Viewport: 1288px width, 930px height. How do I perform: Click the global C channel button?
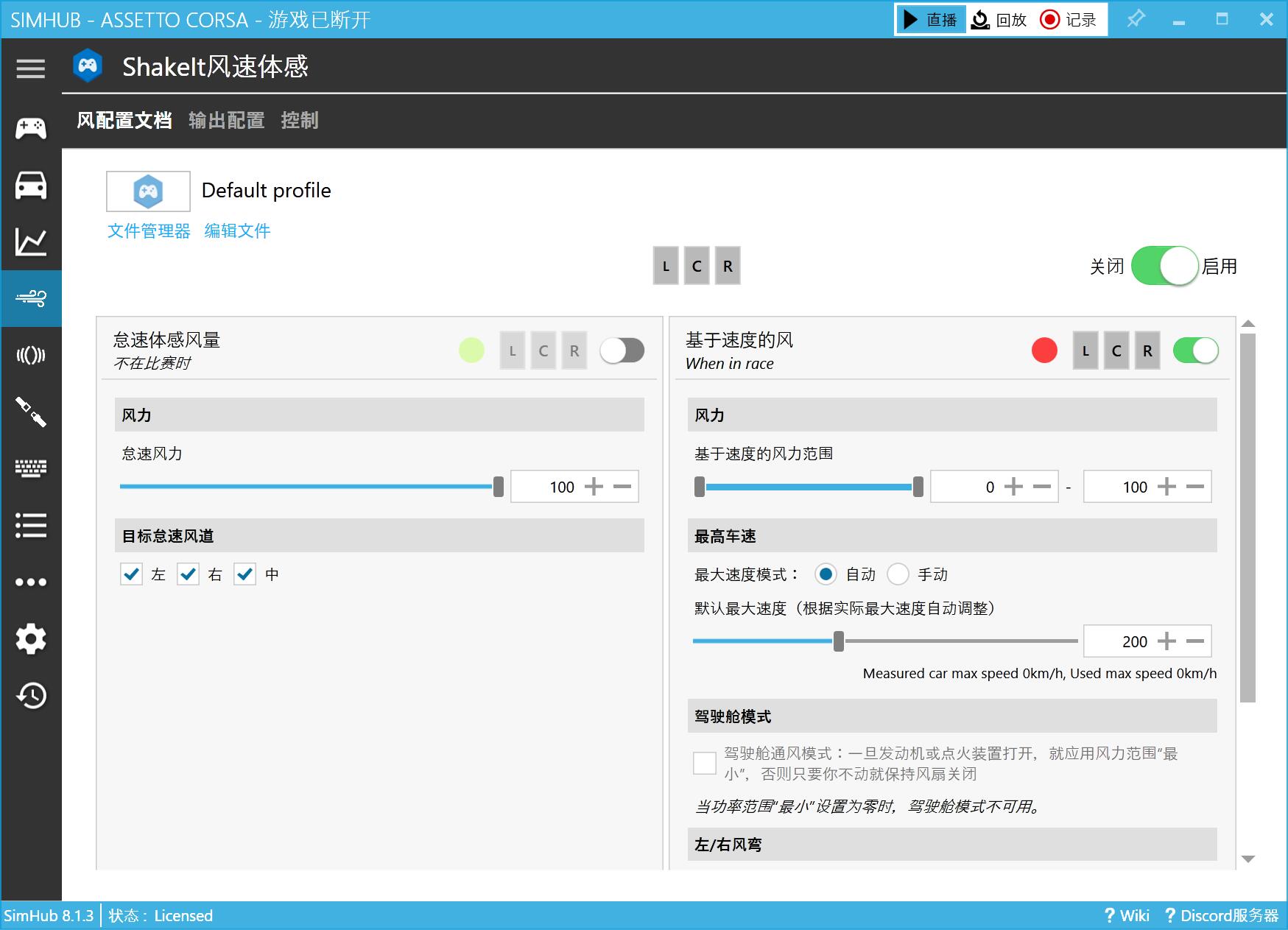point(697,266)
